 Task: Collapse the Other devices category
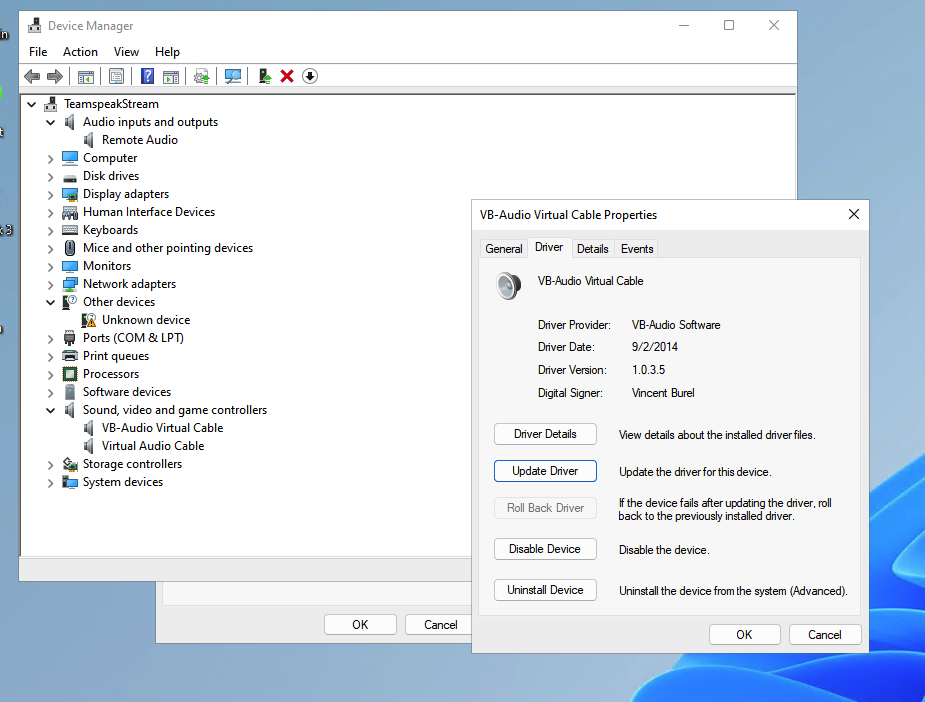pyautogui.click(x=51, y=303)
